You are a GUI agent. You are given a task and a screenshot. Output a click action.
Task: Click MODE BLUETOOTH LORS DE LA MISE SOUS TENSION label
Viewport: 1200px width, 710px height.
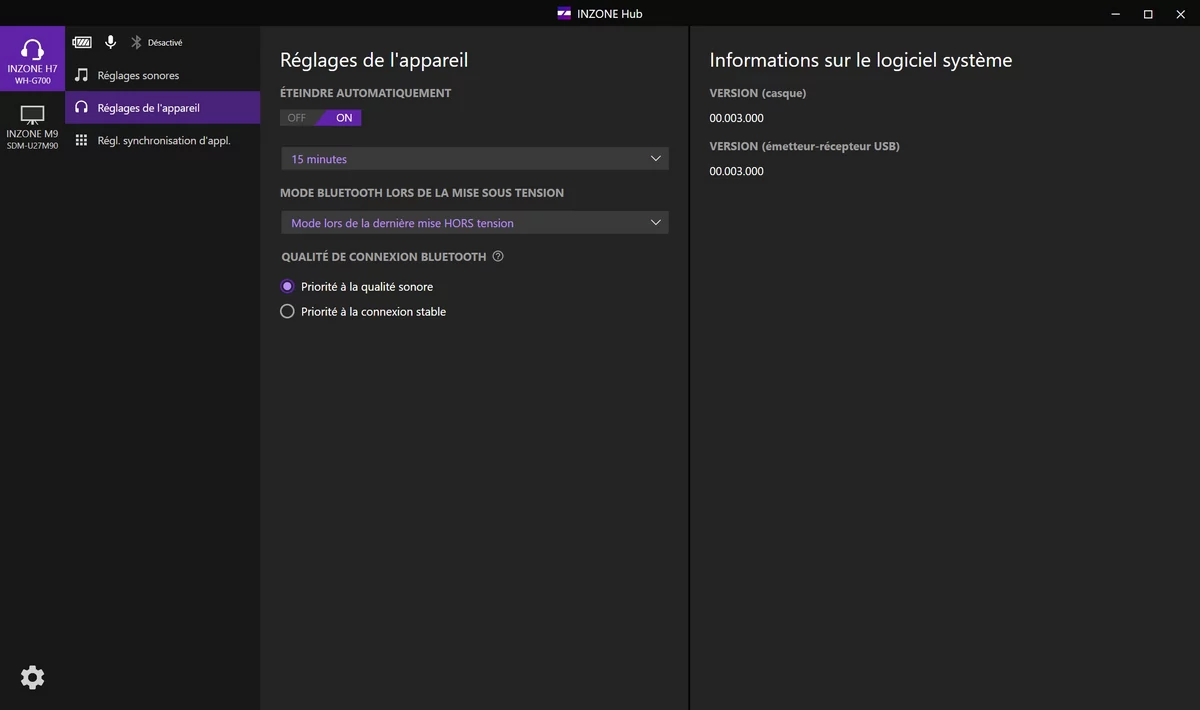(x=422, y=193)
